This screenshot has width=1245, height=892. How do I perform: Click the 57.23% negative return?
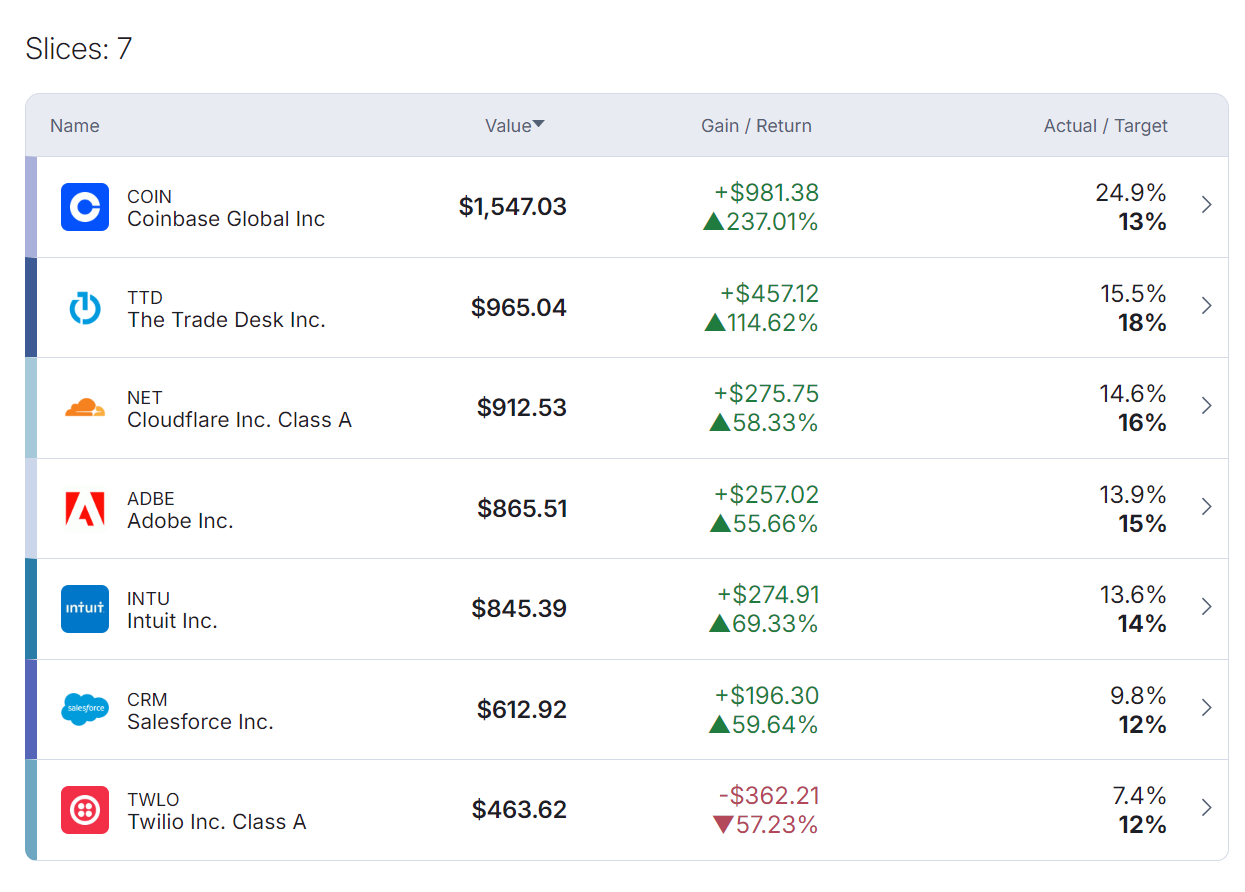[x=777, y=826]
